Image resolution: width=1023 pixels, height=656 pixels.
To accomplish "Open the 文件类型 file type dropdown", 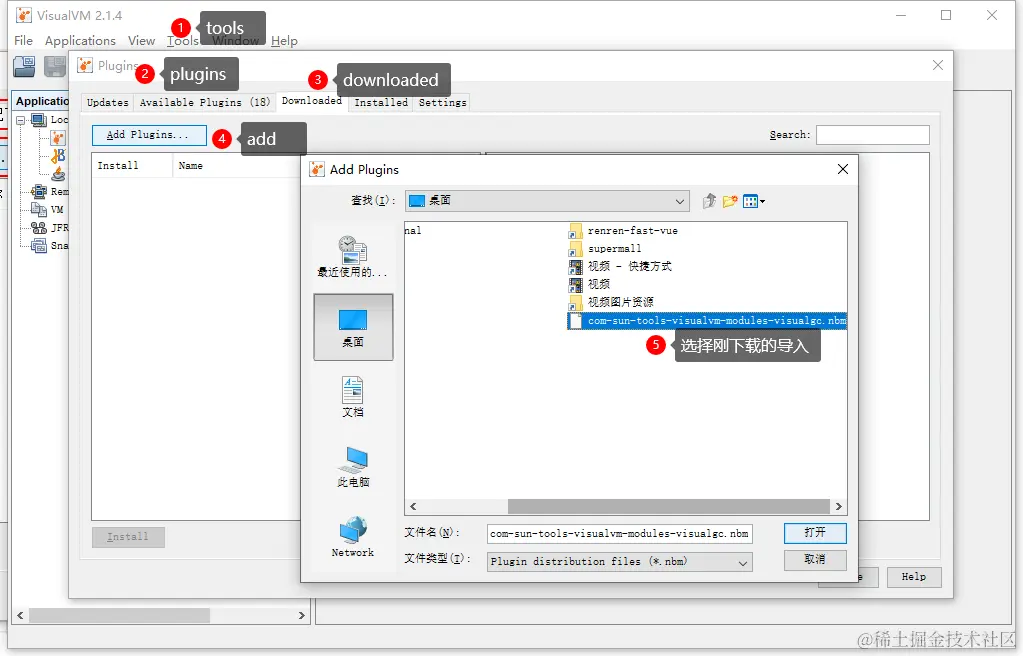I will tap(619, 562).
